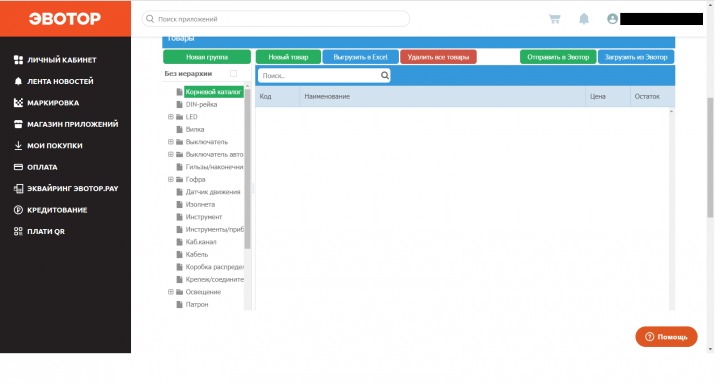Click the category tree scrollbar
The image size is (720, 384).
248,168
